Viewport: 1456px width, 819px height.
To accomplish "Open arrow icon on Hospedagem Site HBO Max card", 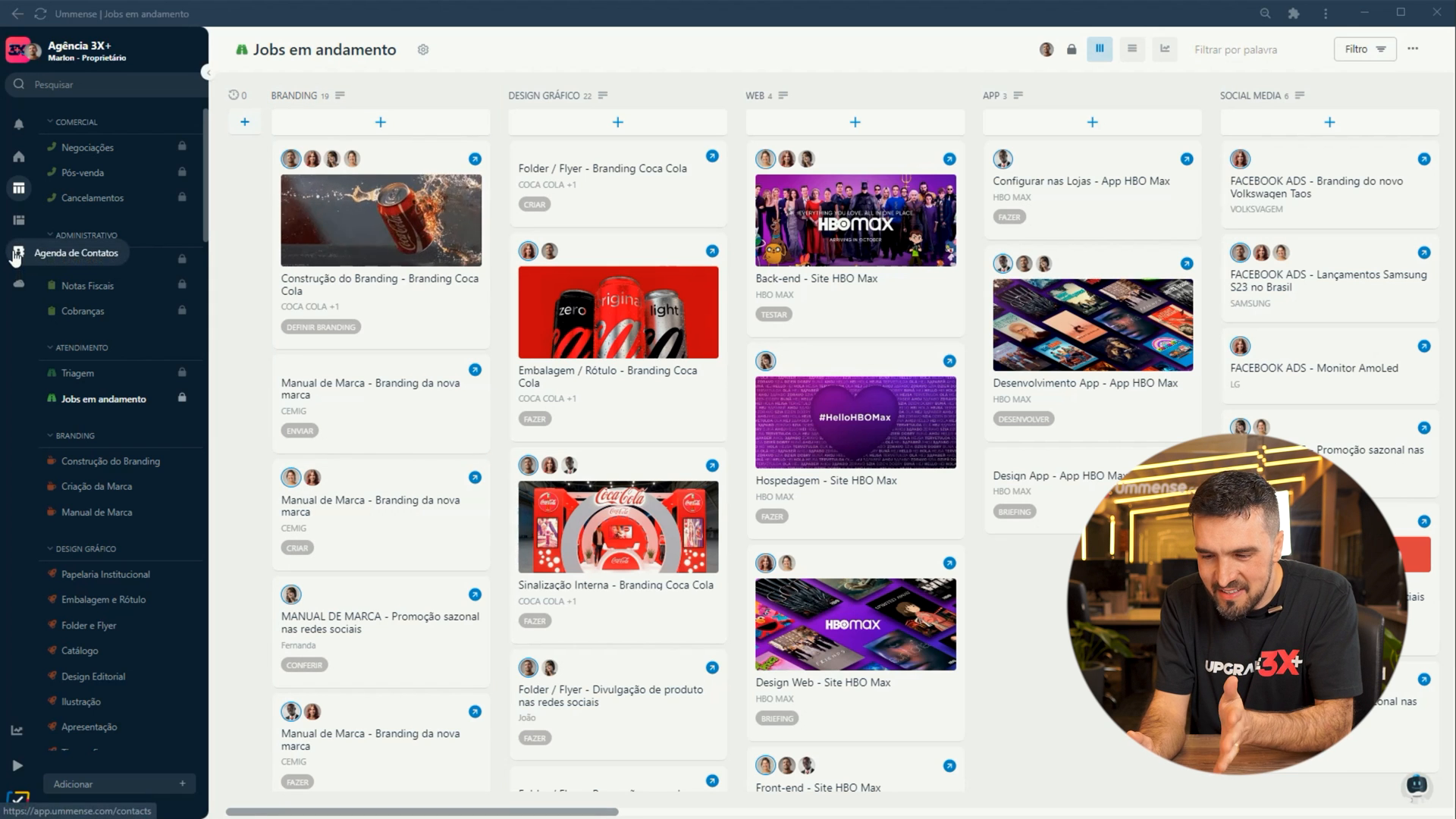I will (949, 362).
